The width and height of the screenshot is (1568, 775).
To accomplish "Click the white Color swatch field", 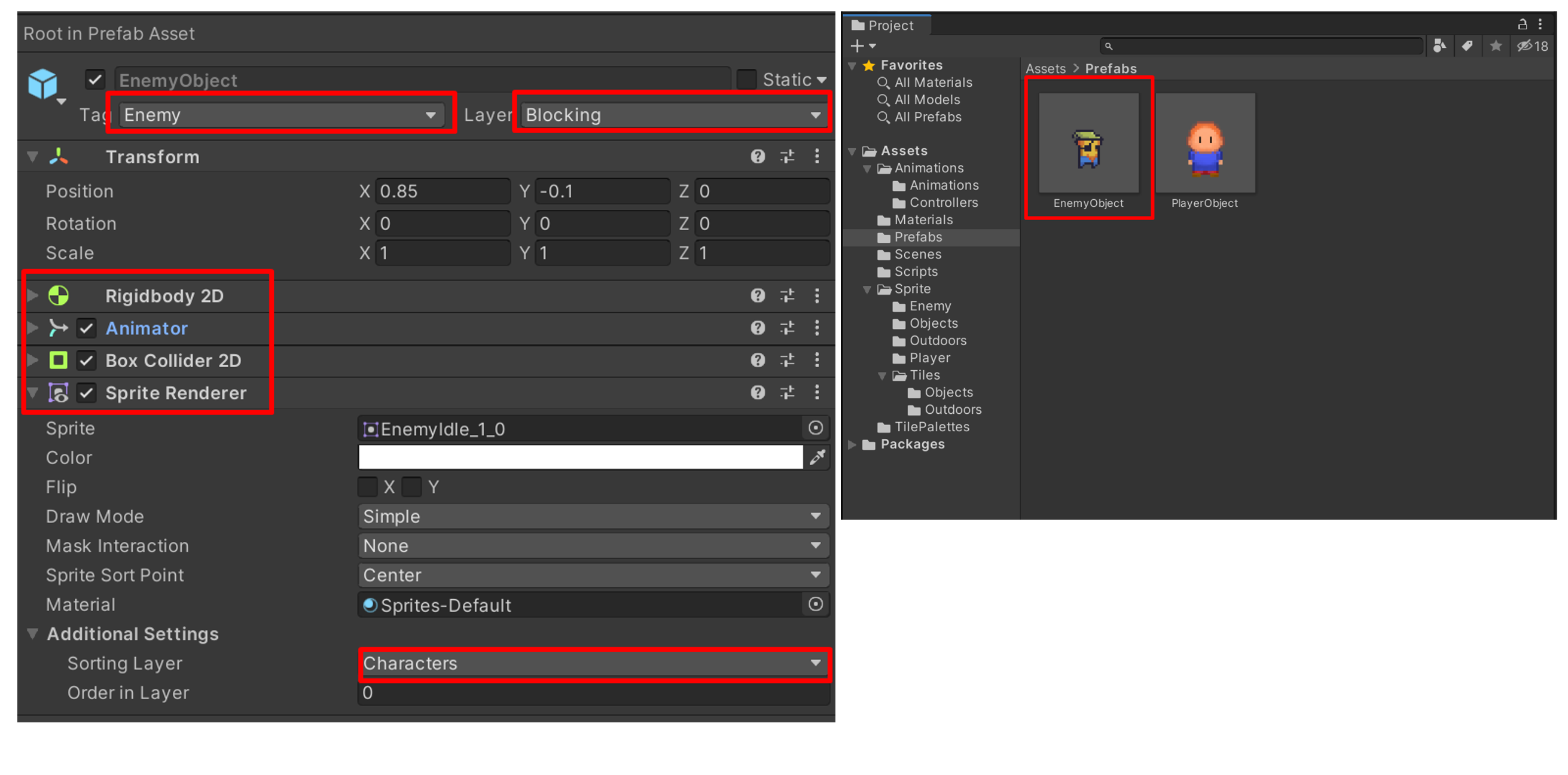I will click(580, 458).
